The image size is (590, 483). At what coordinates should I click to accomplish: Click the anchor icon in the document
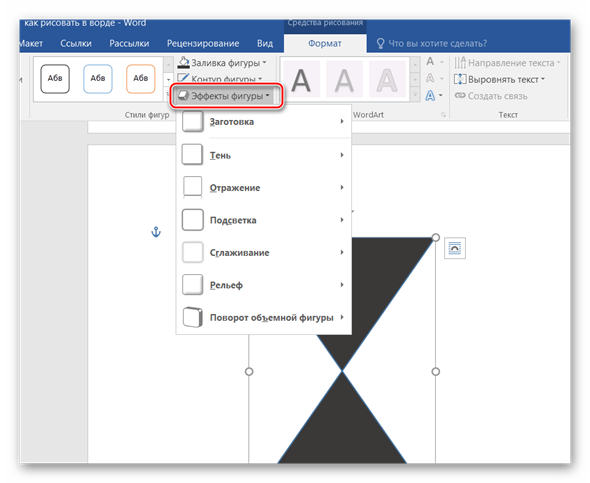pos(156,232)
